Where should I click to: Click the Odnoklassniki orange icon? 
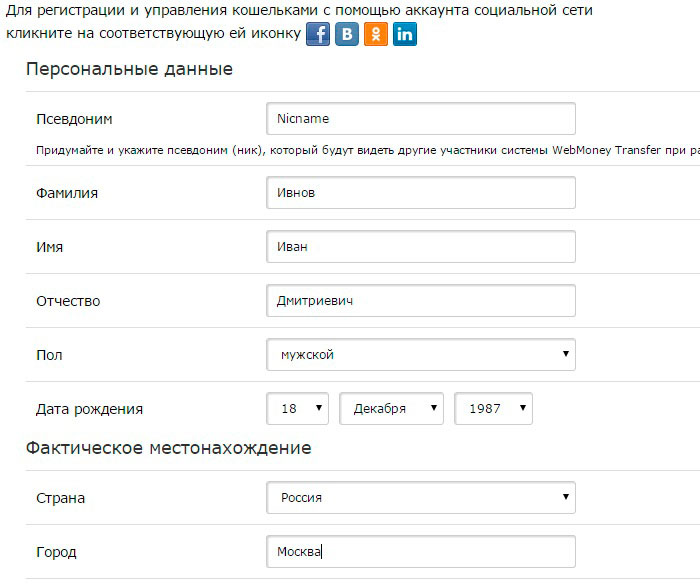376,34
